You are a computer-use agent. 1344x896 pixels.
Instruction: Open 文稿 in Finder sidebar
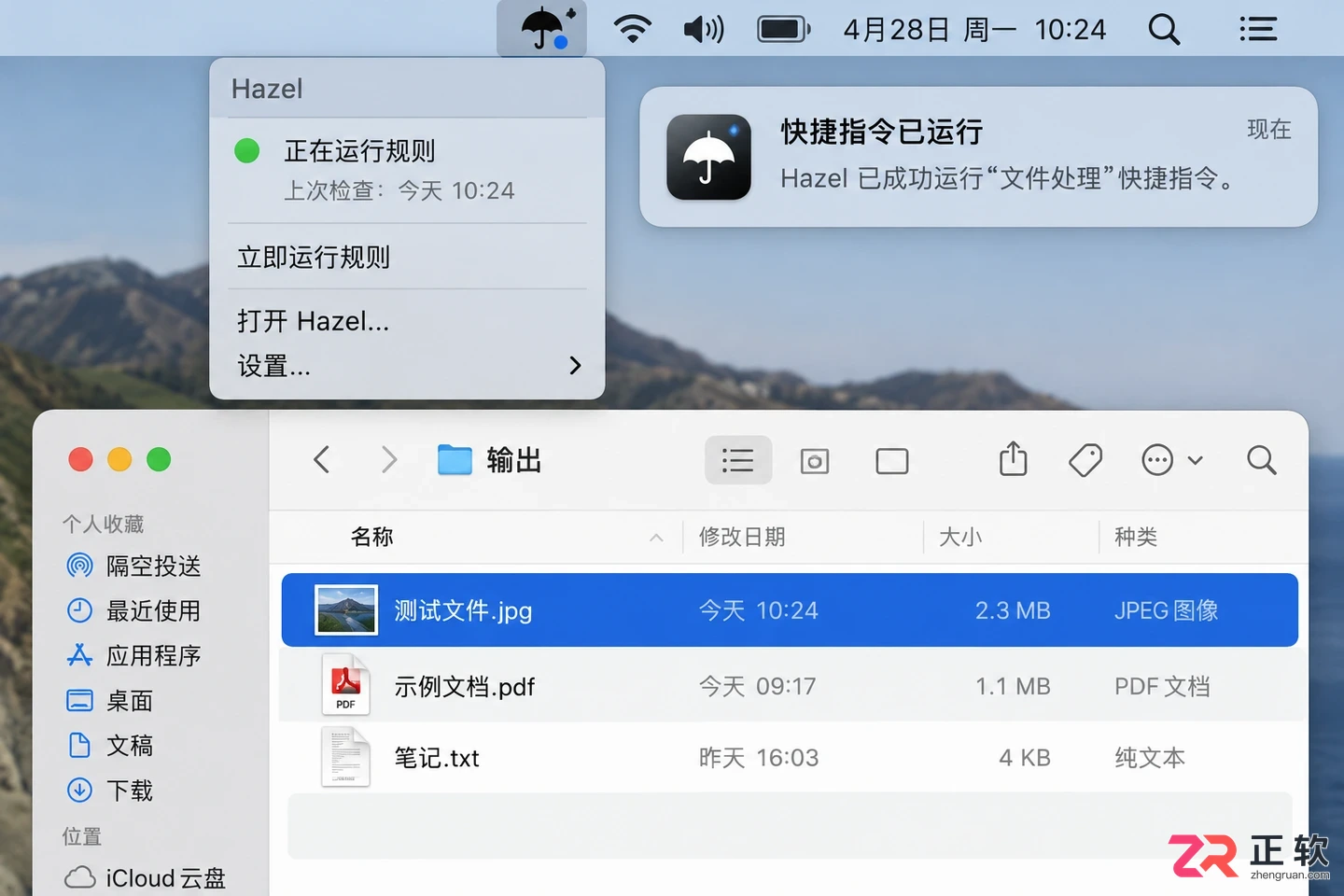(110, 745)
